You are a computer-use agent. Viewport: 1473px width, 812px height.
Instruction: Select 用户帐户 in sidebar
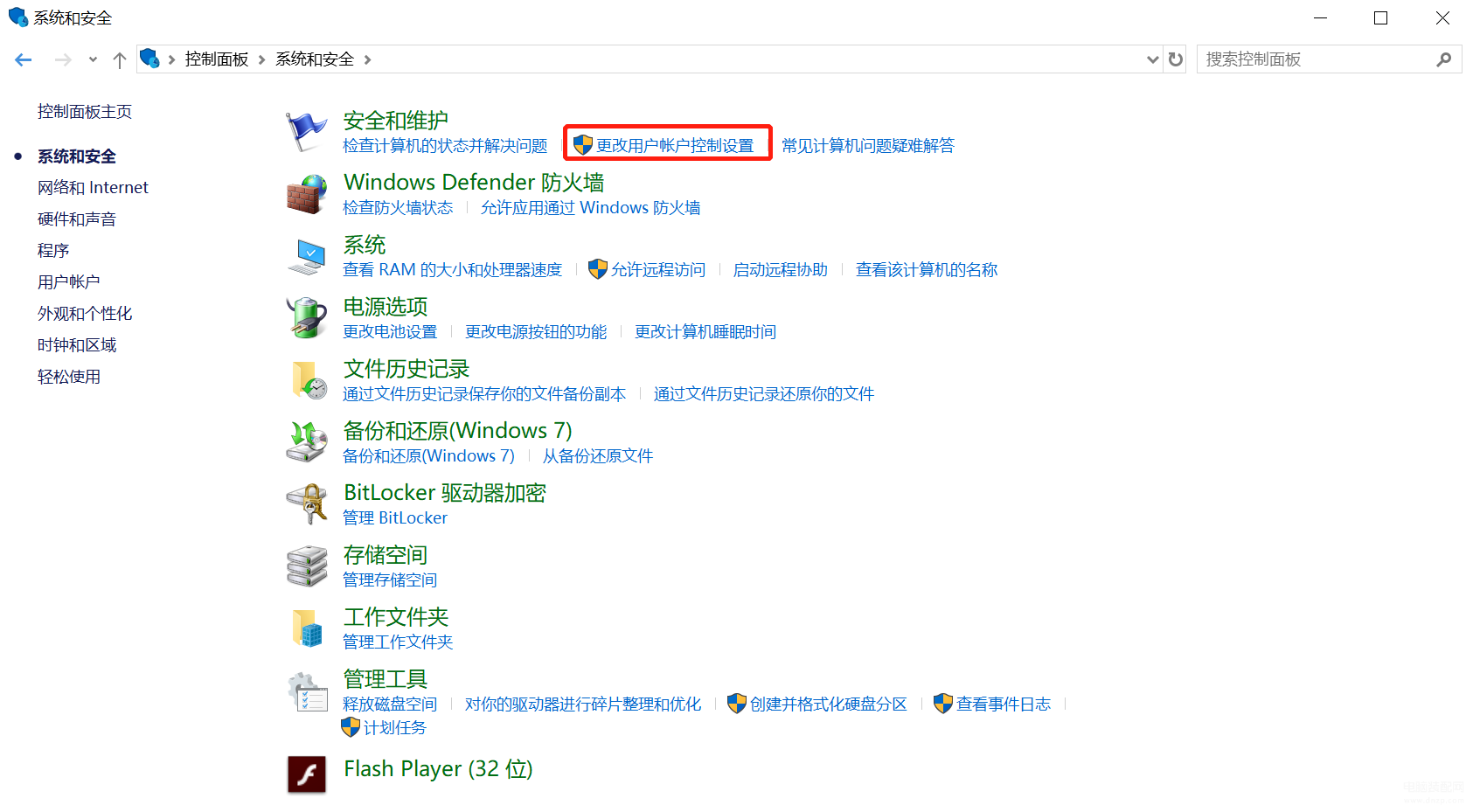pyautogui.click(x=69, y=281)
